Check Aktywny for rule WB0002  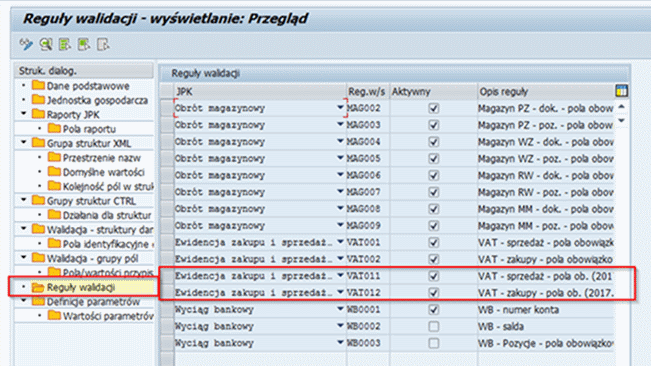[433, 326]
